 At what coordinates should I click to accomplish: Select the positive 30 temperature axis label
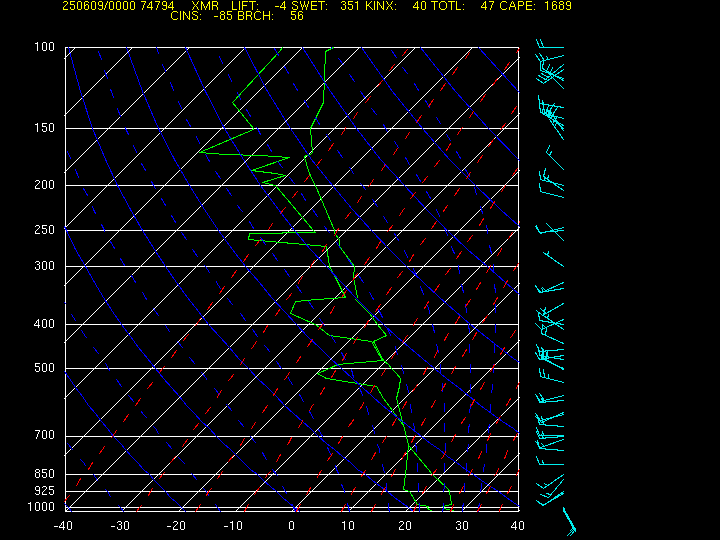coord(462,526)
